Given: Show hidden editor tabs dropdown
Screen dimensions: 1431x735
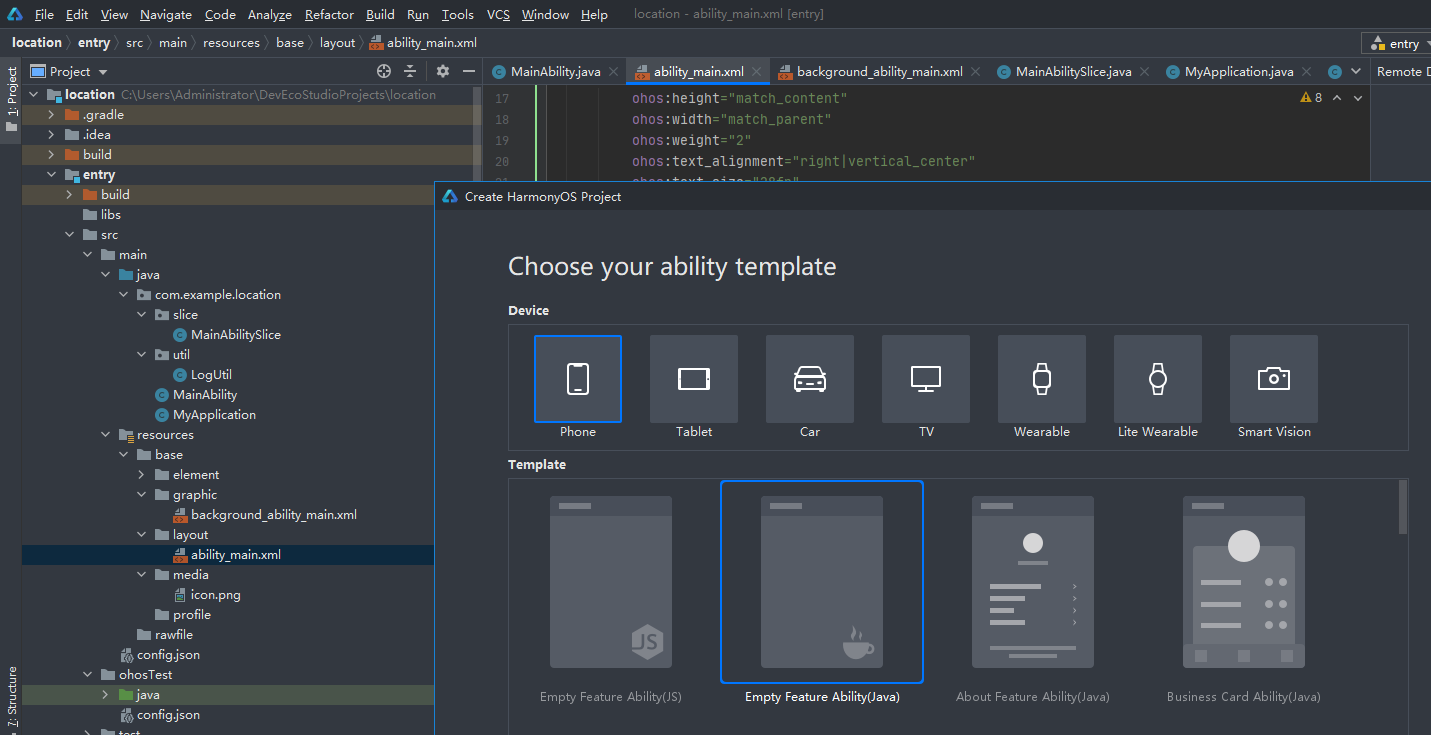Looking at the screenshot, I should tap(1356, 71).
